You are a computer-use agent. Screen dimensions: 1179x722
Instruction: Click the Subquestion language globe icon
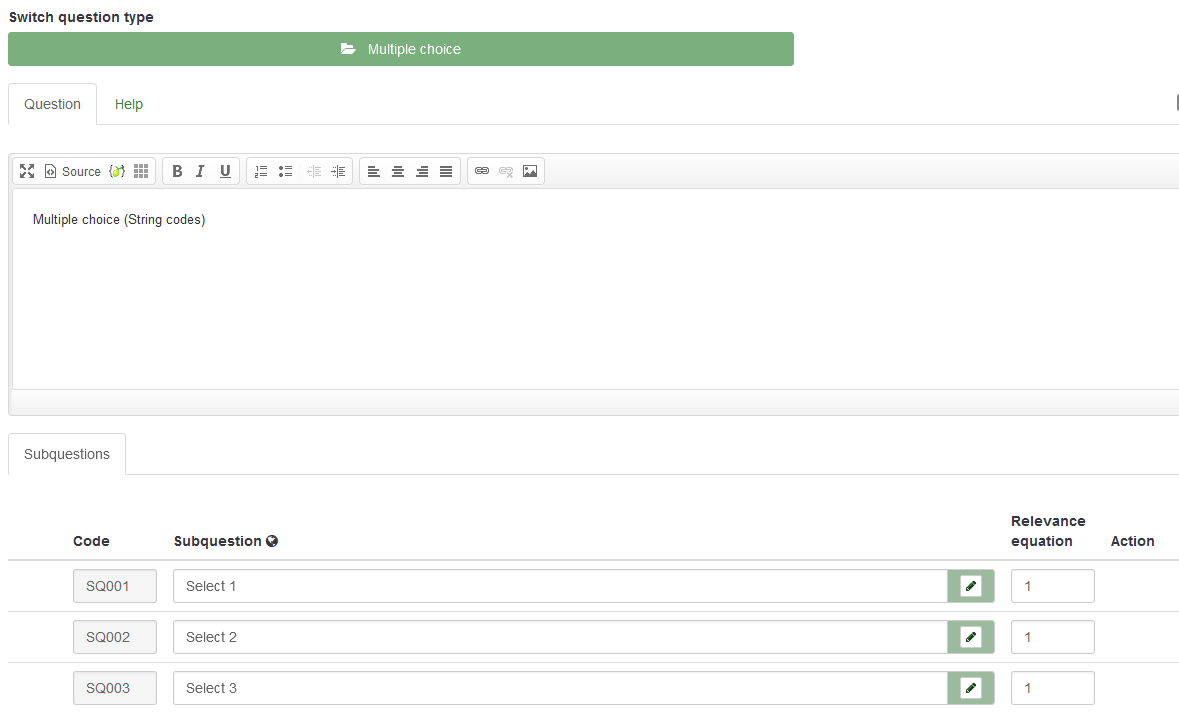coord(273,541)
